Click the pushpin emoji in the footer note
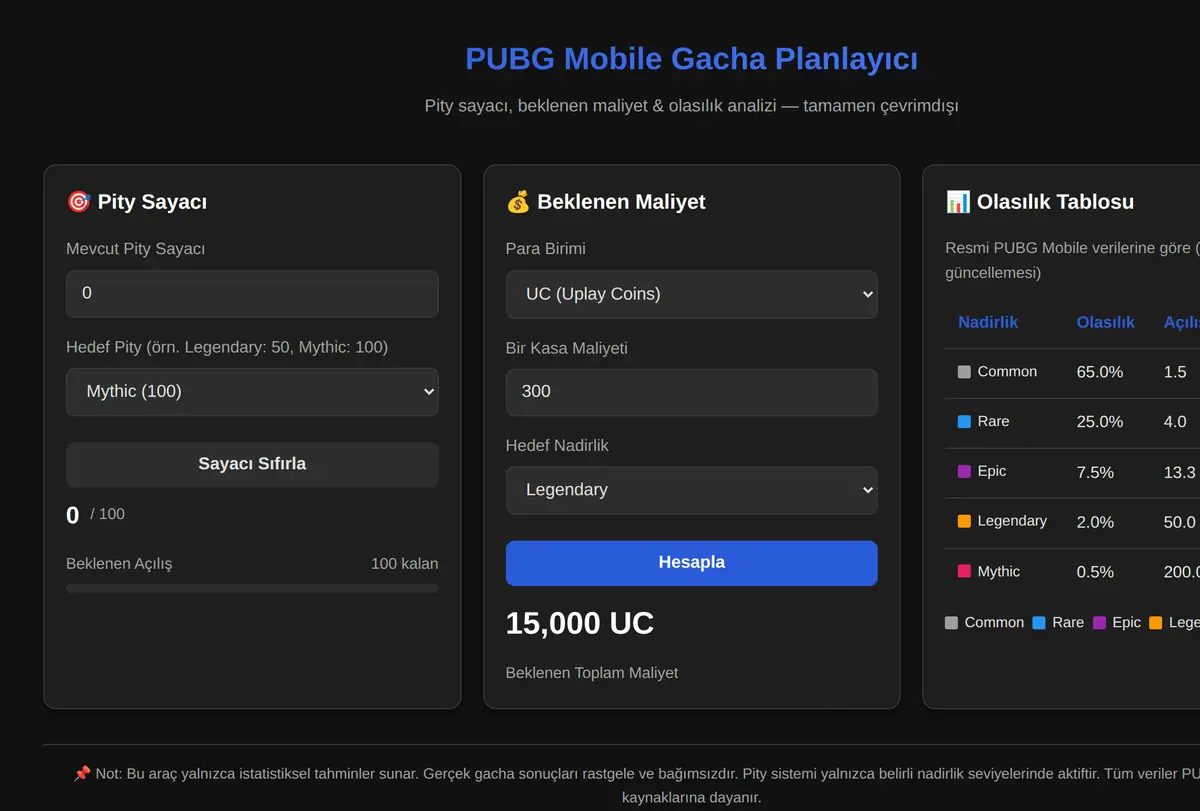Image resolution: width=1200 pixels, height=811 pixels. (82, 774)
